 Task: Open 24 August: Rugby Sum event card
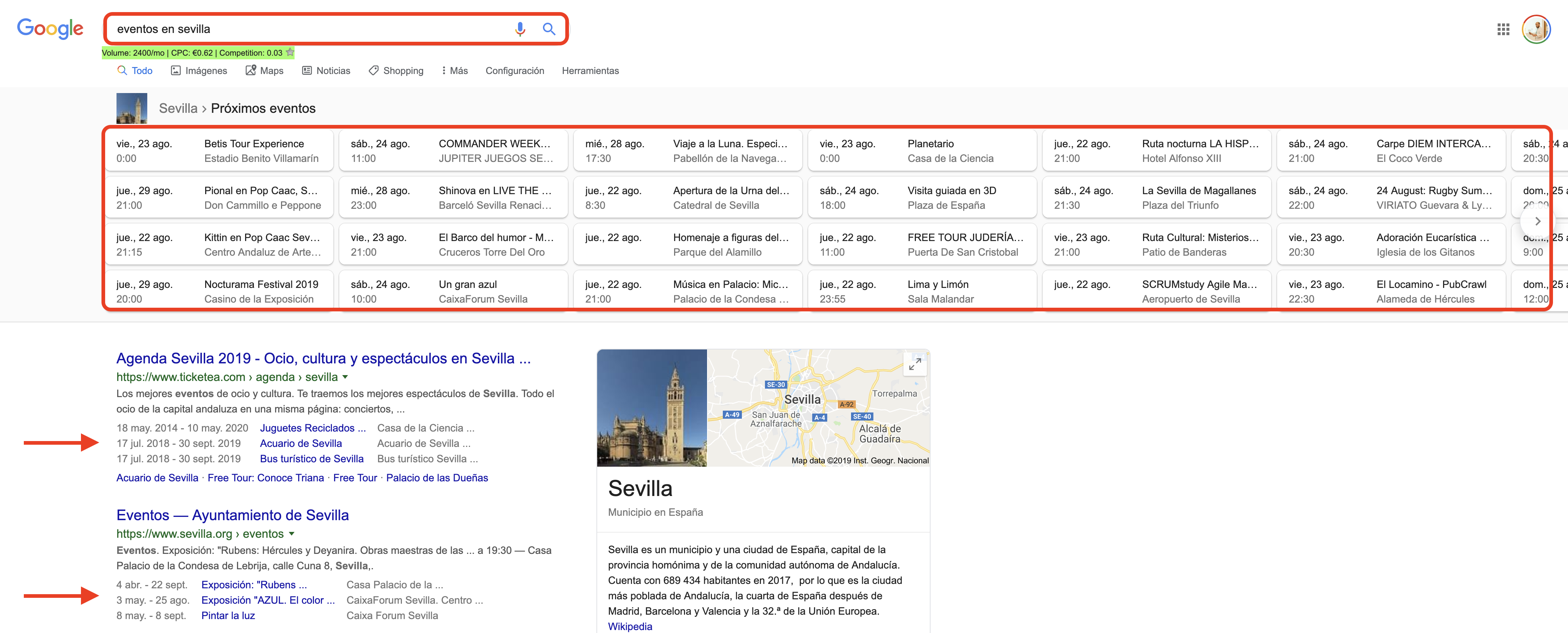point(1391,198)
